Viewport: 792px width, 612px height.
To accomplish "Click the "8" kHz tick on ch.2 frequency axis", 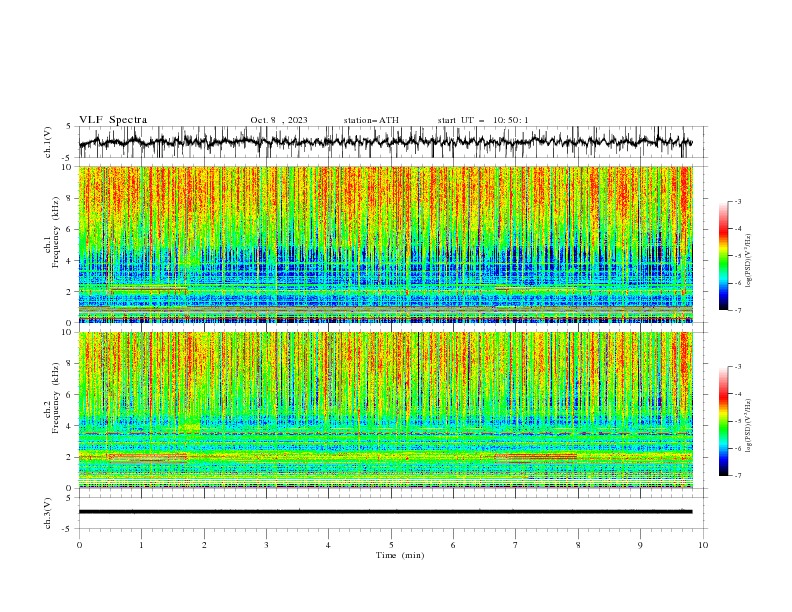I will (x=70, y=364).
